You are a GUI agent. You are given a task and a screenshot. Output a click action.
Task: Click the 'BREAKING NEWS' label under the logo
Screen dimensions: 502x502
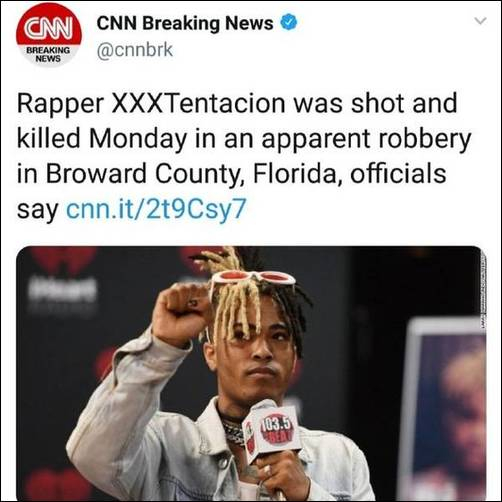[49, 54]
